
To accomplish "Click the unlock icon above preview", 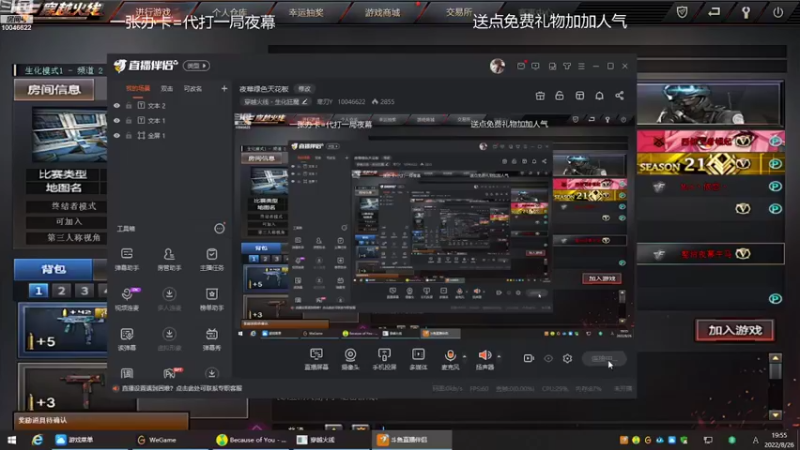I will (x=560, y=95).
